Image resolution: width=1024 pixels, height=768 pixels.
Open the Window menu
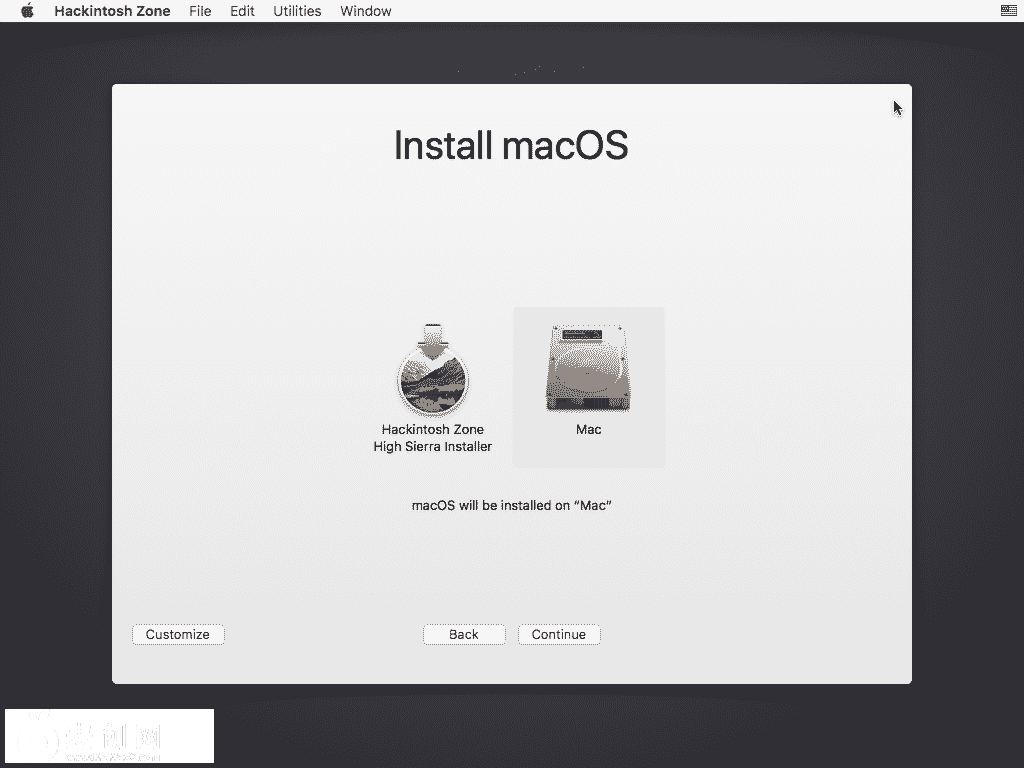pyautogui.click(x=365, y=11)
